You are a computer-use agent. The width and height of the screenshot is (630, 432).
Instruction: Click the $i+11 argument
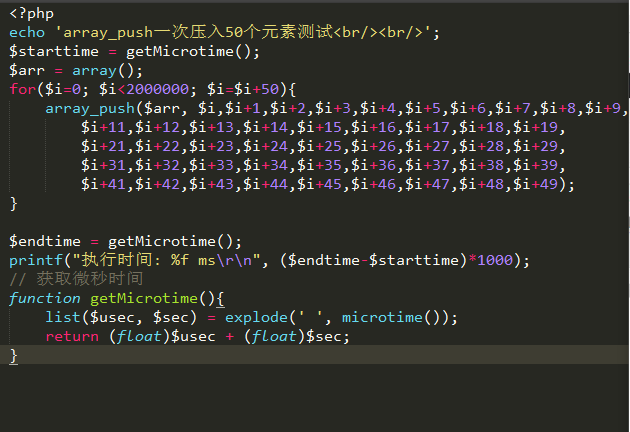pyautogui.click(x=104, y=127)
